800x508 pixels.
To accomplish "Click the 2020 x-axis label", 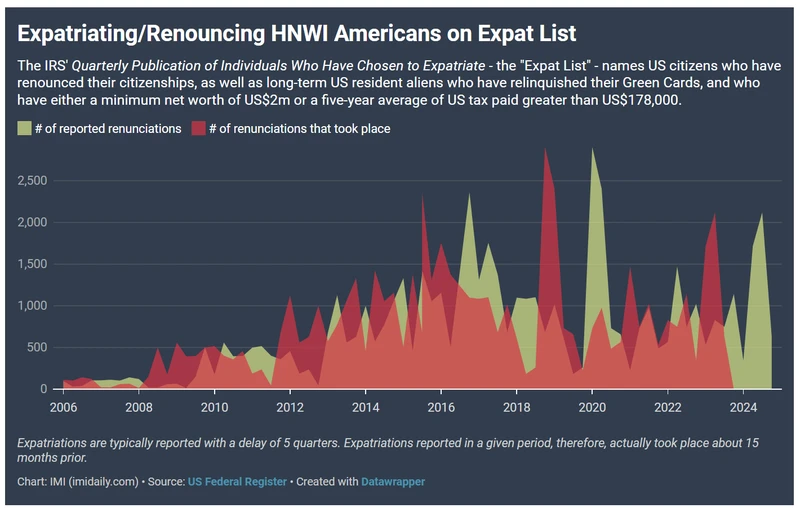I will tap(592, 407).
